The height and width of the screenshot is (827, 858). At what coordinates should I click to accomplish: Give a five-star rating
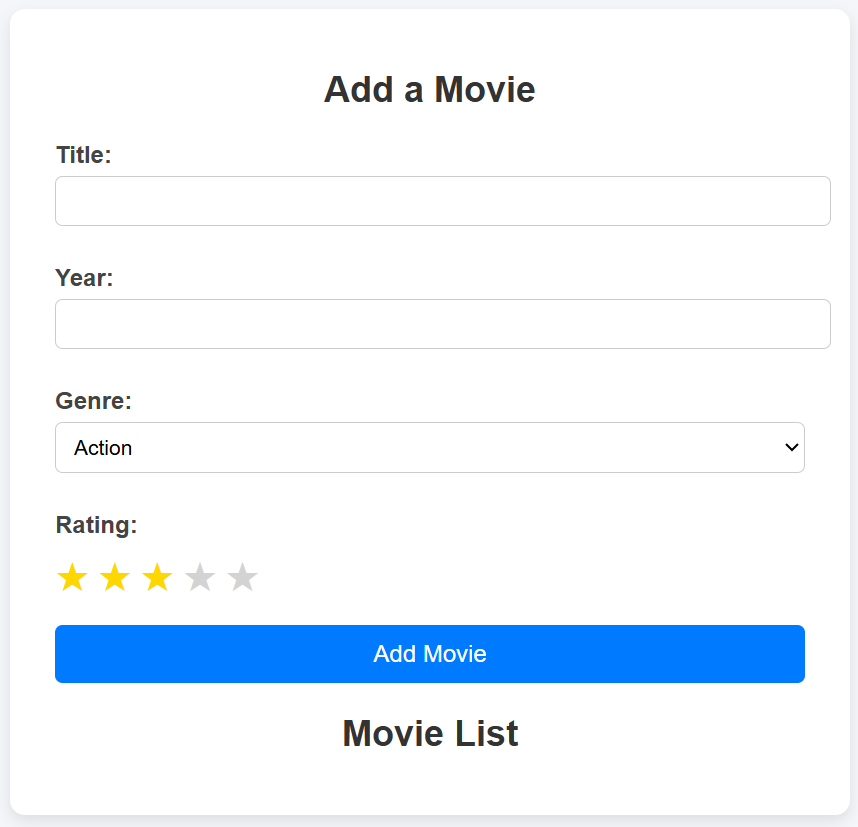click(x=243, y=578)
